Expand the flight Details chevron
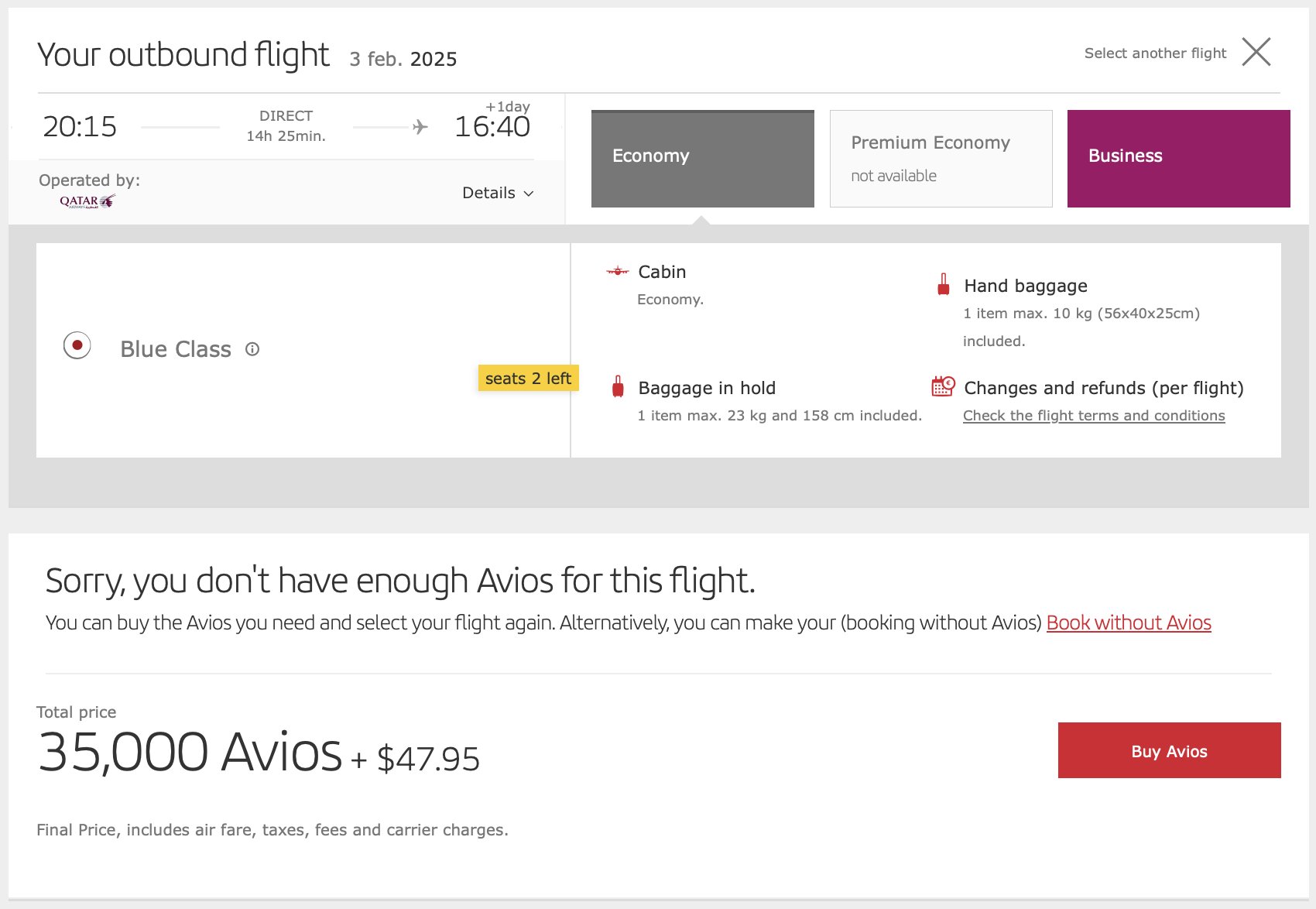 tap(529, 194)
